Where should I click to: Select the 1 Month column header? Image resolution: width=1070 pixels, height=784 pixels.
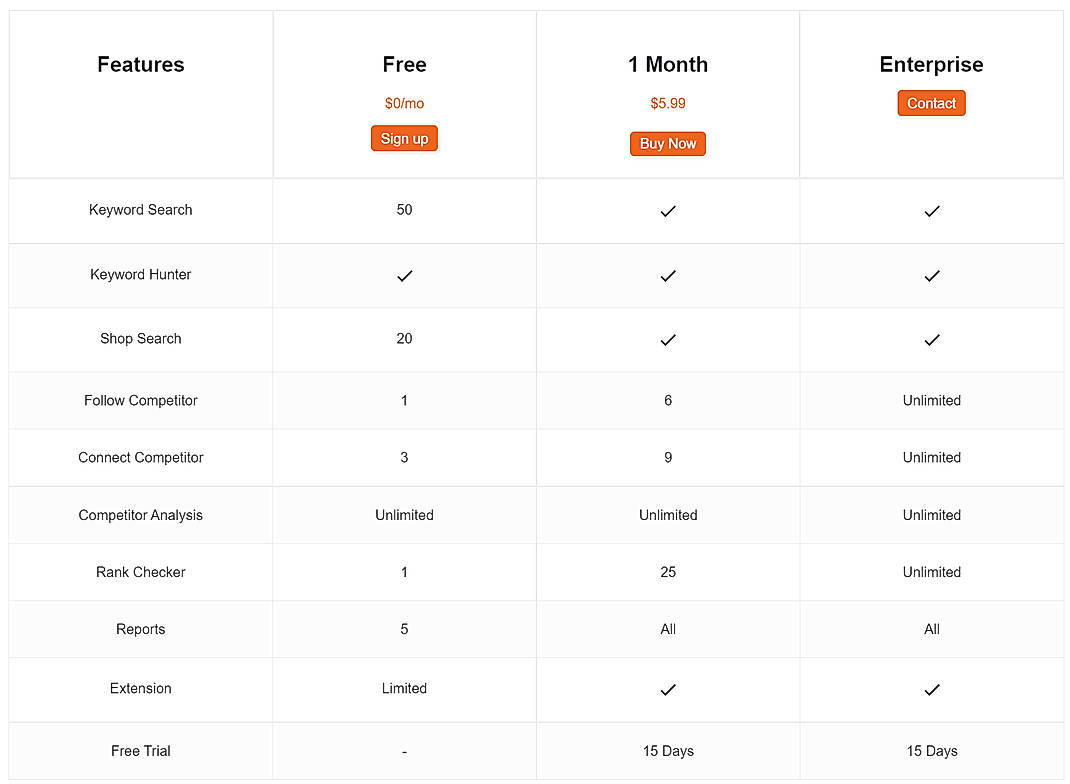(x=667, y=64)
